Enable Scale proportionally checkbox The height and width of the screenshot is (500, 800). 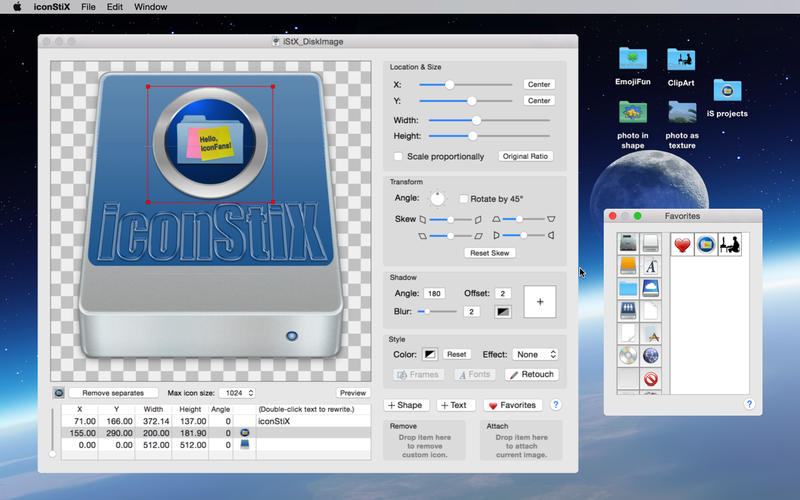point(399,157)
